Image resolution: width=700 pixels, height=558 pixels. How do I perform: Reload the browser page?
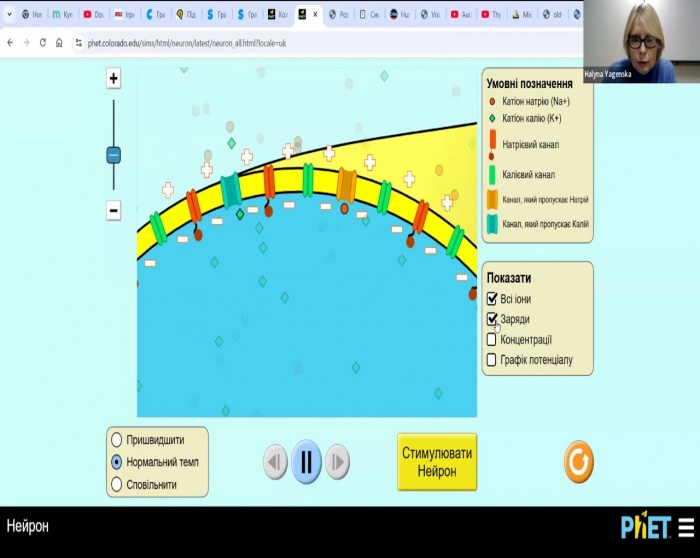pyautogui.click(x=42, y=43)
